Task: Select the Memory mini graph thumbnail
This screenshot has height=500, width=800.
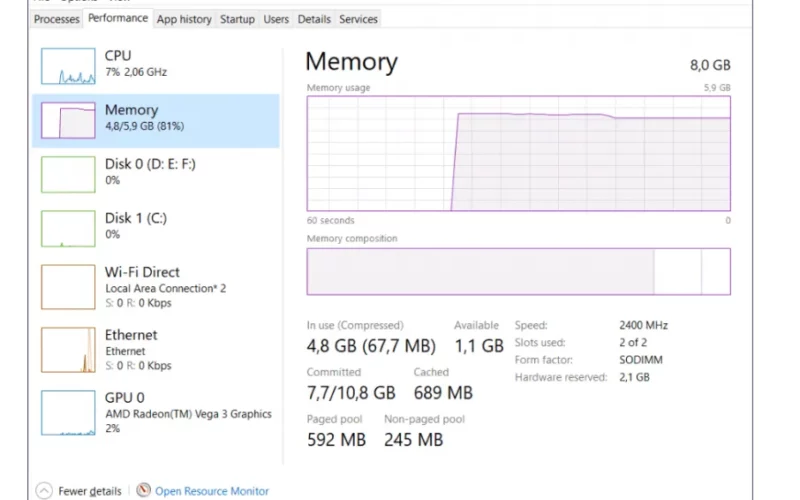Action: (x=68, y=120)
